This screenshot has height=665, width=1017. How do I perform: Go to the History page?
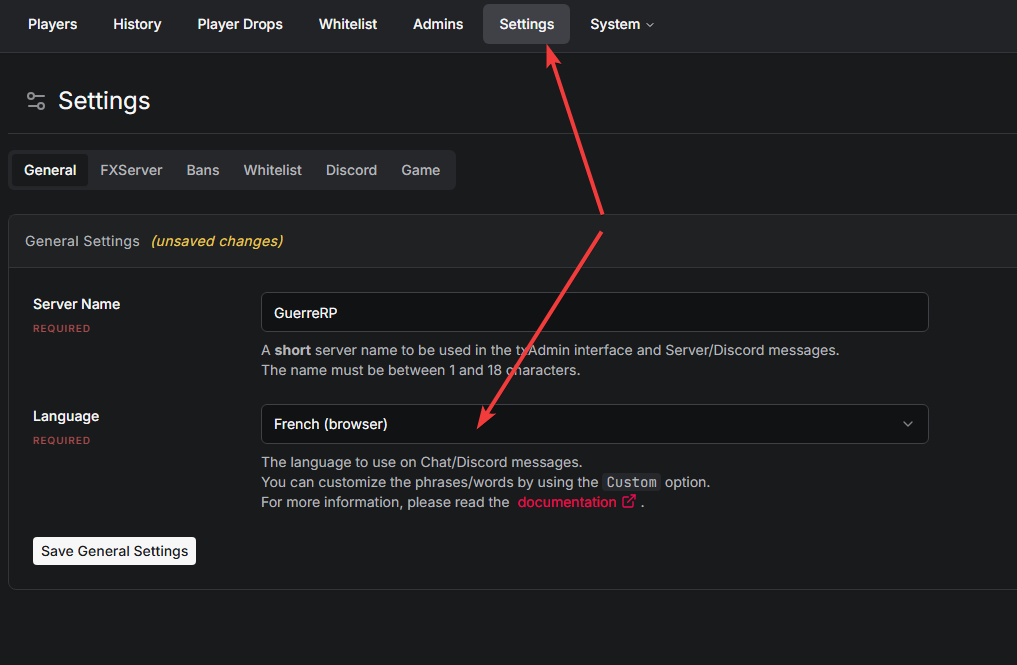point(137,24)
